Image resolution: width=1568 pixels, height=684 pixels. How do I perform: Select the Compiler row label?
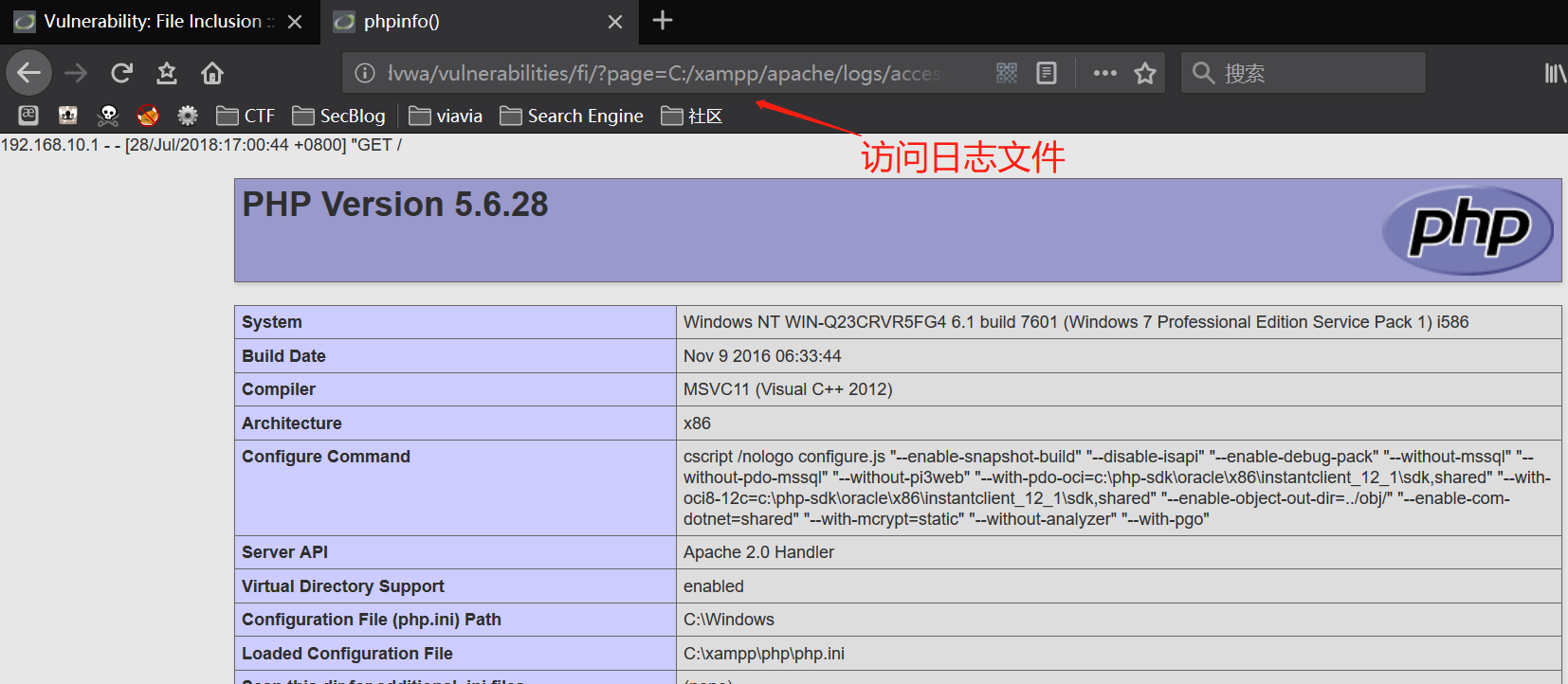(279, 389)
